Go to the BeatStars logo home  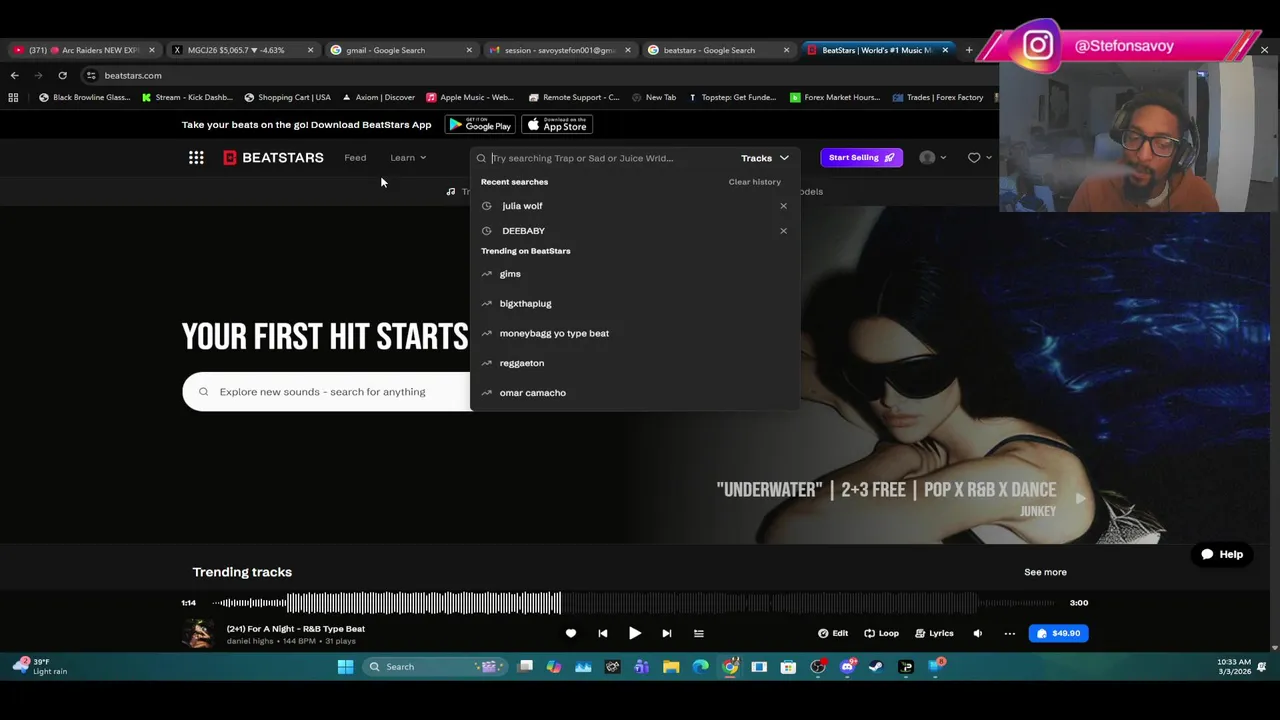273,157
